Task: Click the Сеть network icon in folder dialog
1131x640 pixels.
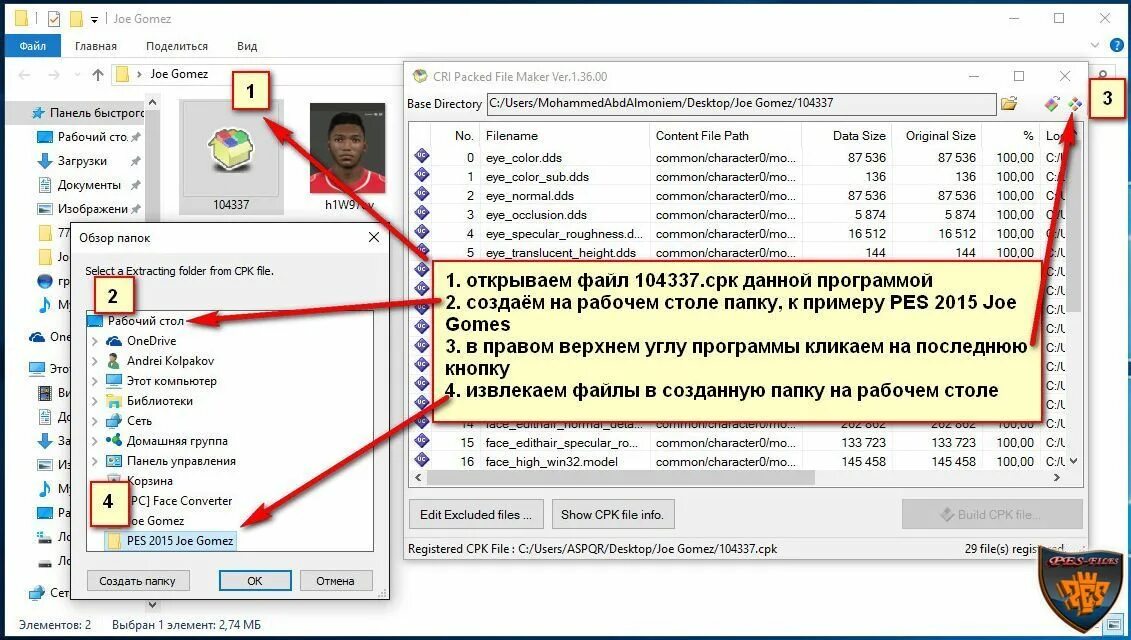Action: point(114,421)
